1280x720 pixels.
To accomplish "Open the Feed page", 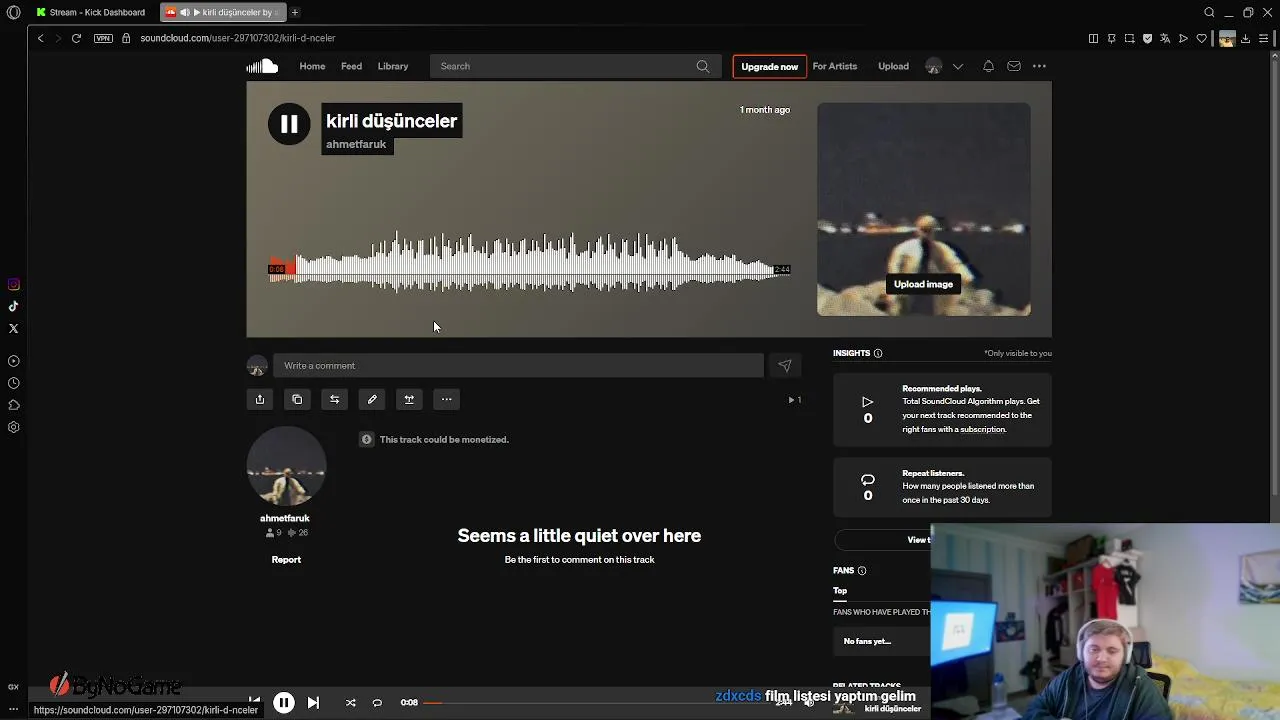I will (x=351, y=66).
